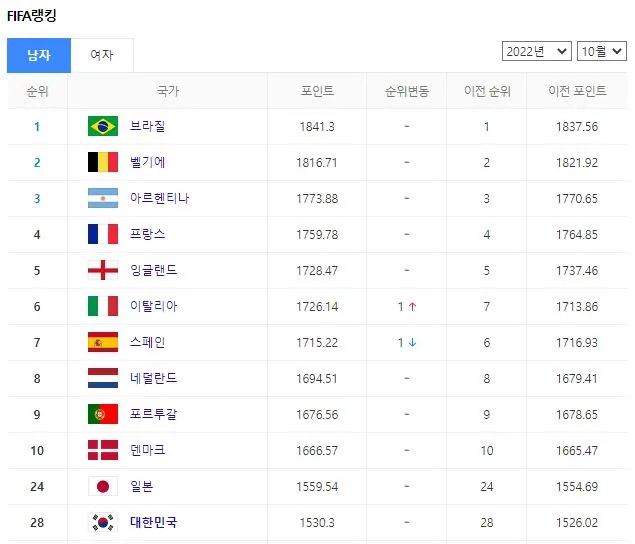The width and height of the screenshot is (635, 544).
Task: Click the France flag icon
Action: (103, 234)
